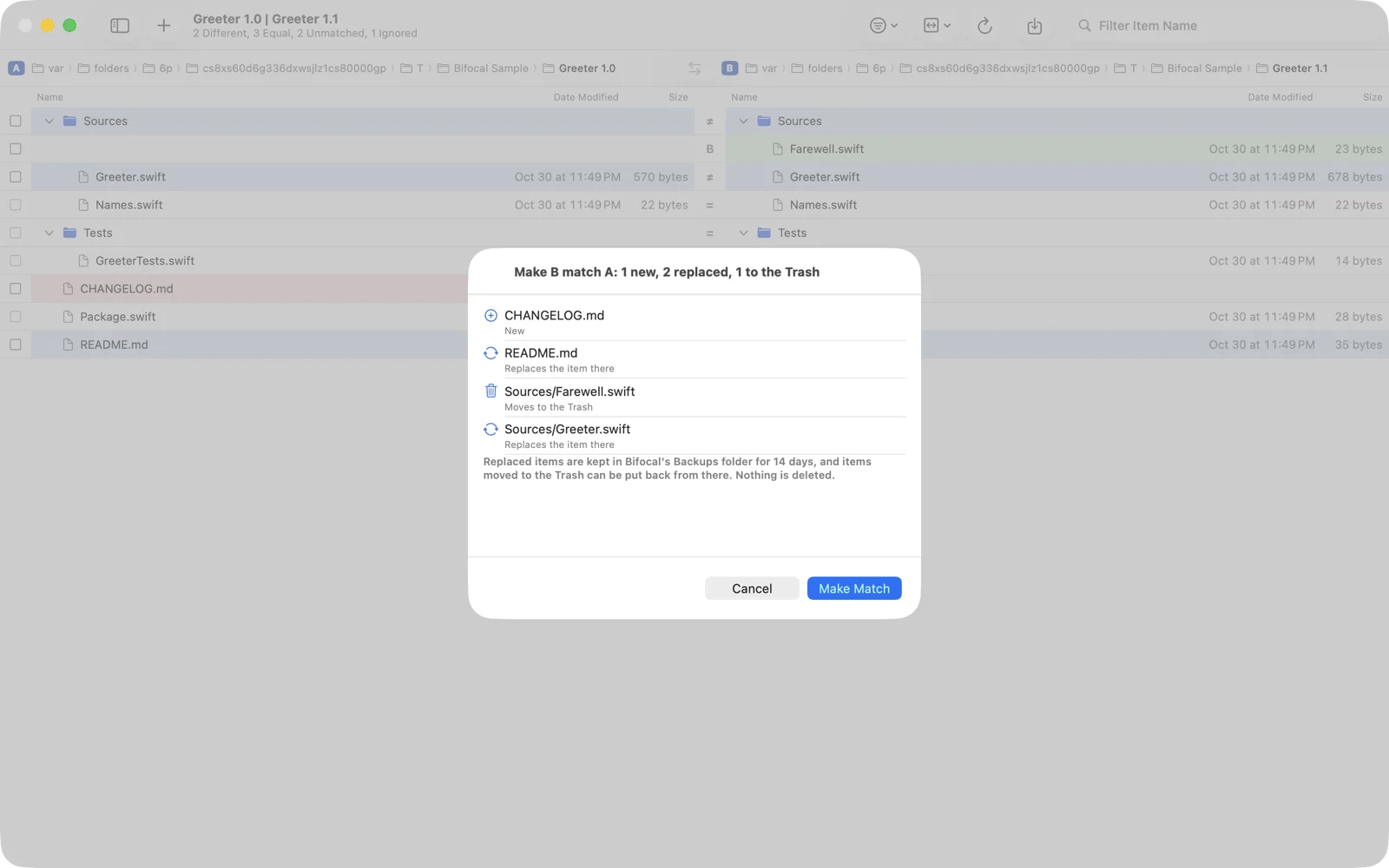Collapse the left Tests folder chevron

coord(49,233)
